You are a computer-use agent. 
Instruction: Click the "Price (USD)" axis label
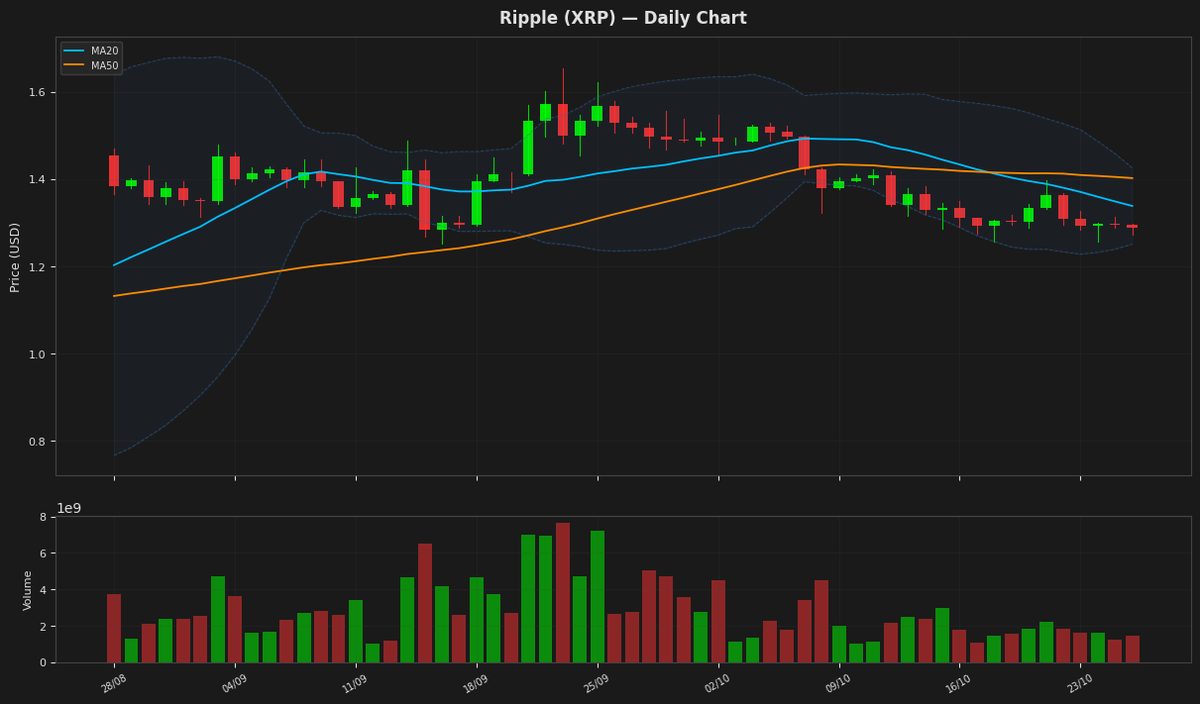(x=15, y=257)
